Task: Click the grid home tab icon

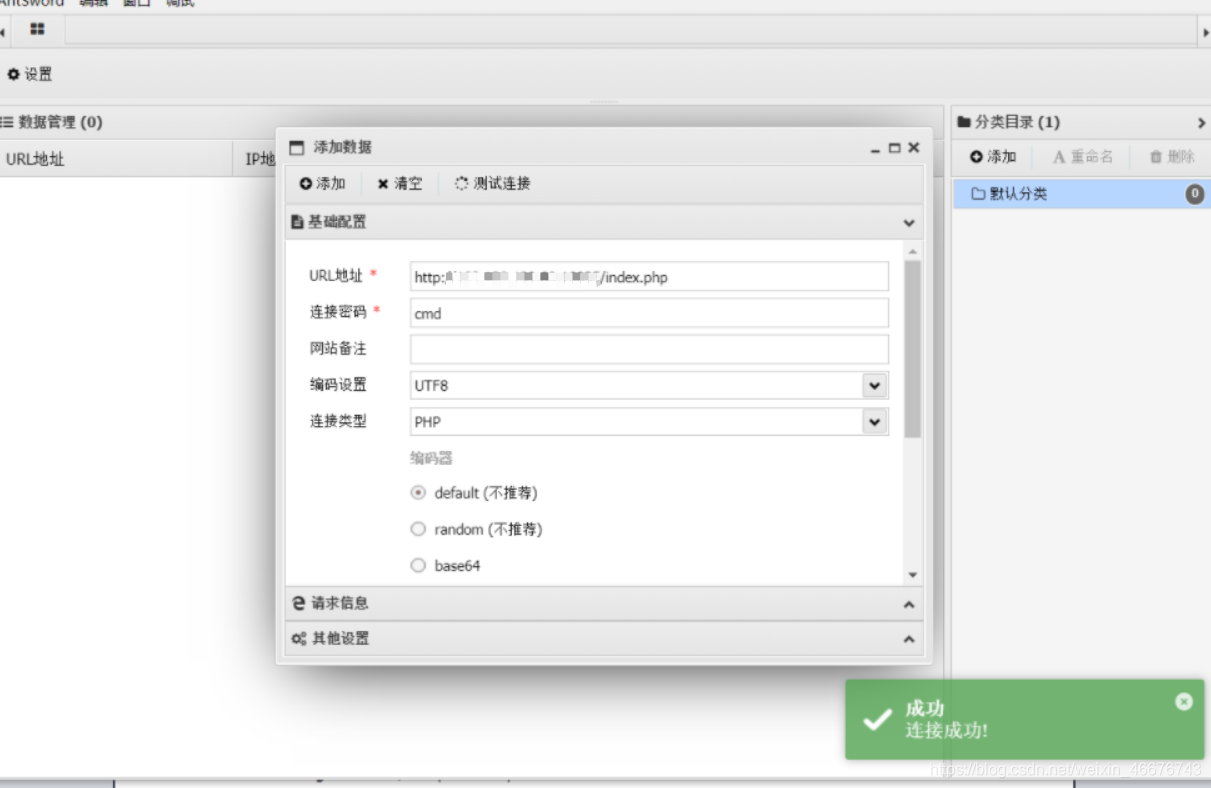Action: (x=37, y=30)
